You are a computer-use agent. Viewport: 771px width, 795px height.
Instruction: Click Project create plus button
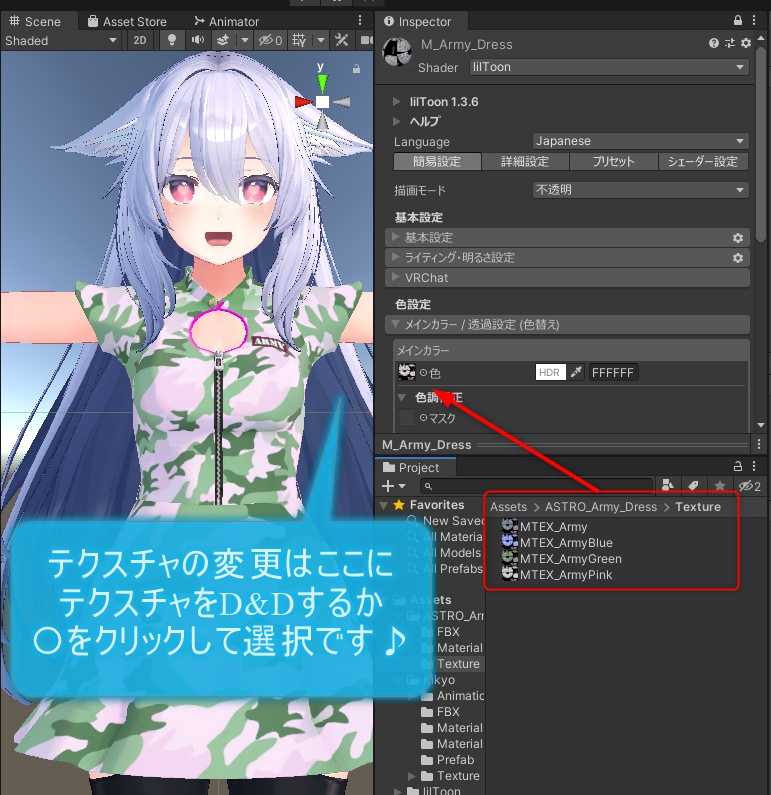point(393,486)
